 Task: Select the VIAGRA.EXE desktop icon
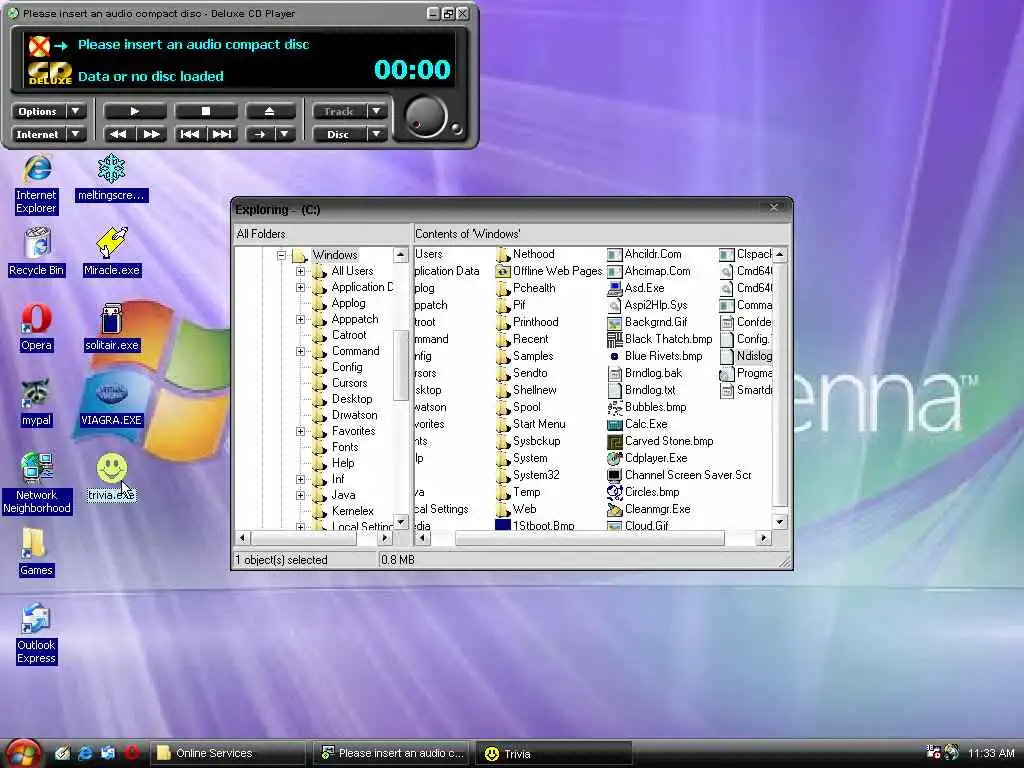tap(111, 403)
